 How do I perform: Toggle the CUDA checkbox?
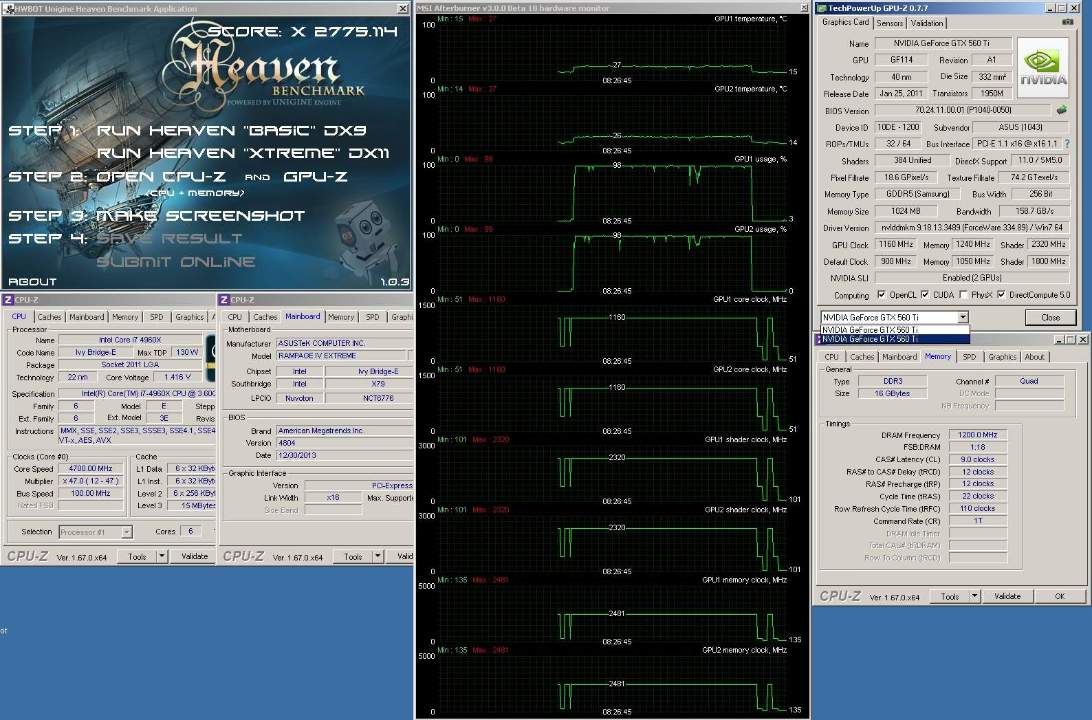pyautogui.click(x=925, y=295)
